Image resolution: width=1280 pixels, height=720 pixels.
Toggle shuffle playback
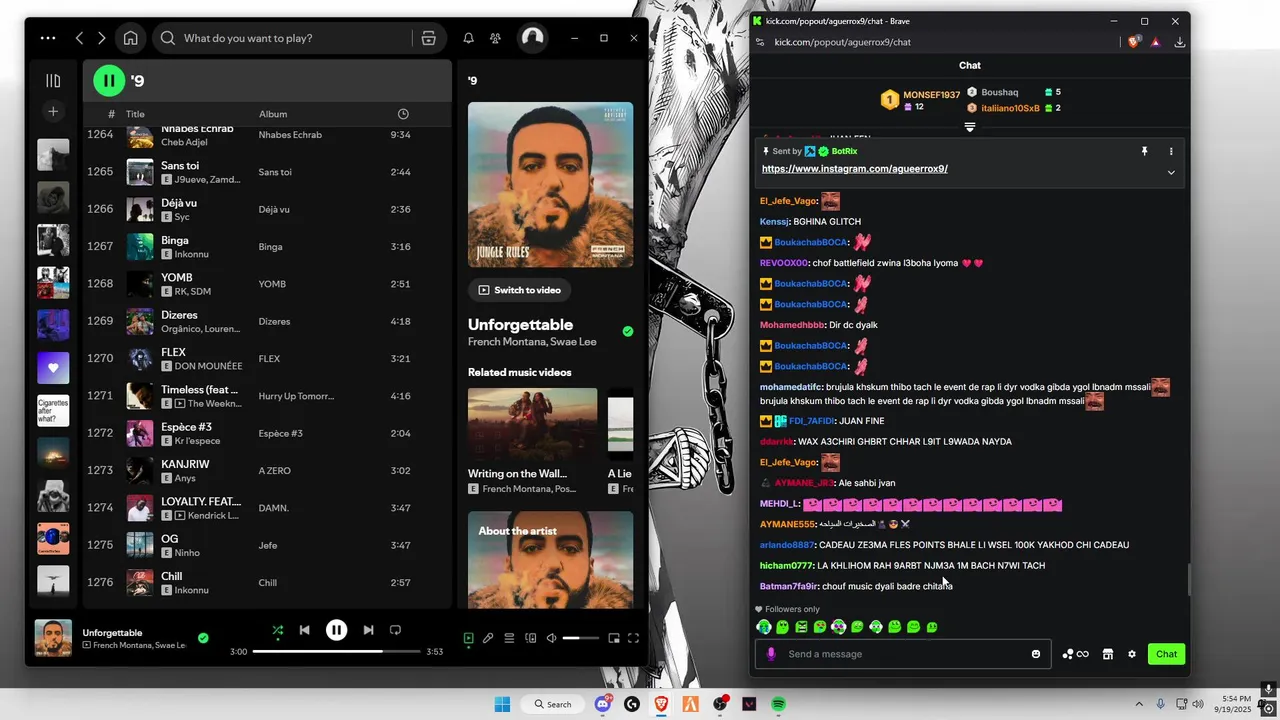pos(277,630)
